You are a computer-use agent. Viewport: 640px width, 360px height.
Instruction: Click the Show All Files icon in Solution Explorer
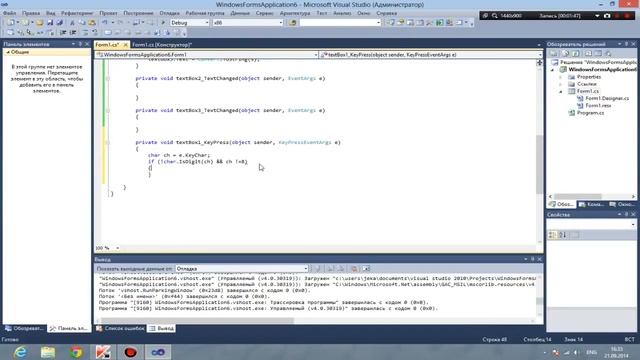(565, 53)
